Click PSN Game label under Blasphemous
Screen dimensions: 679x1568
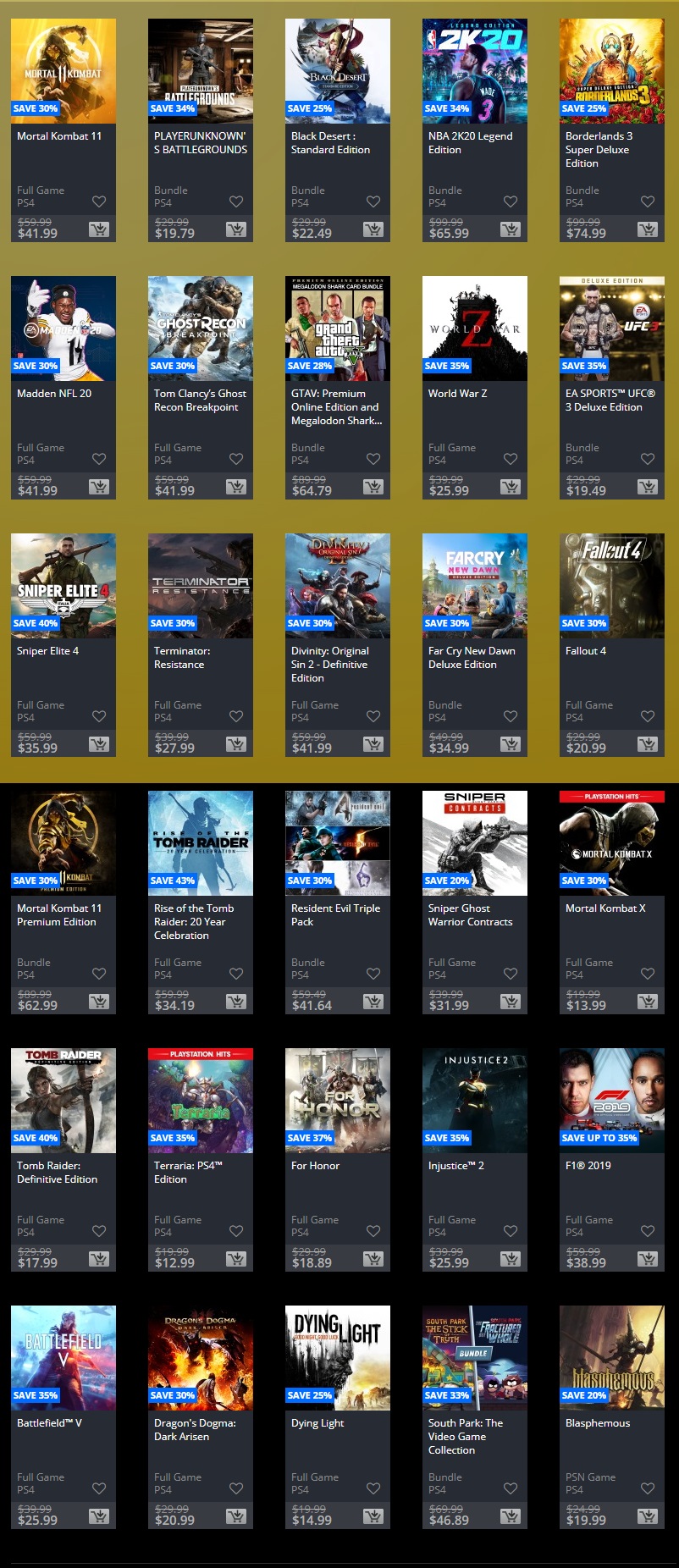coord(590,1477)
